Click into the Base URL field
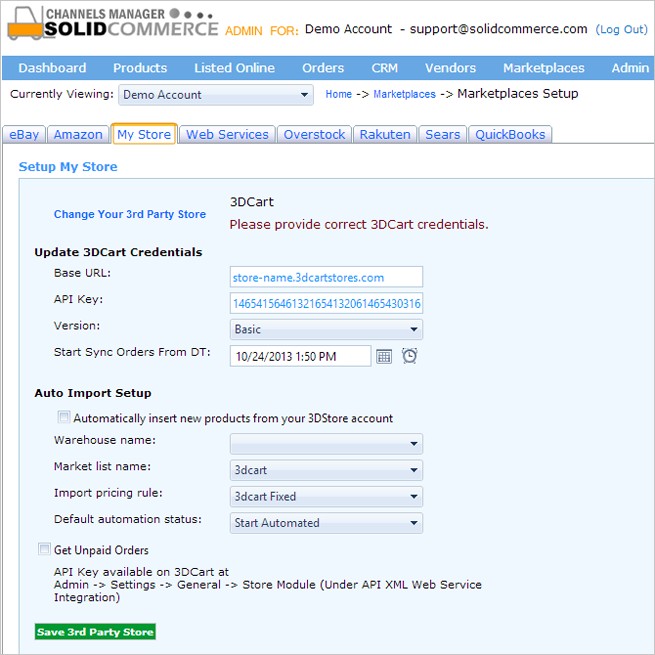 [x=326, y=277]
